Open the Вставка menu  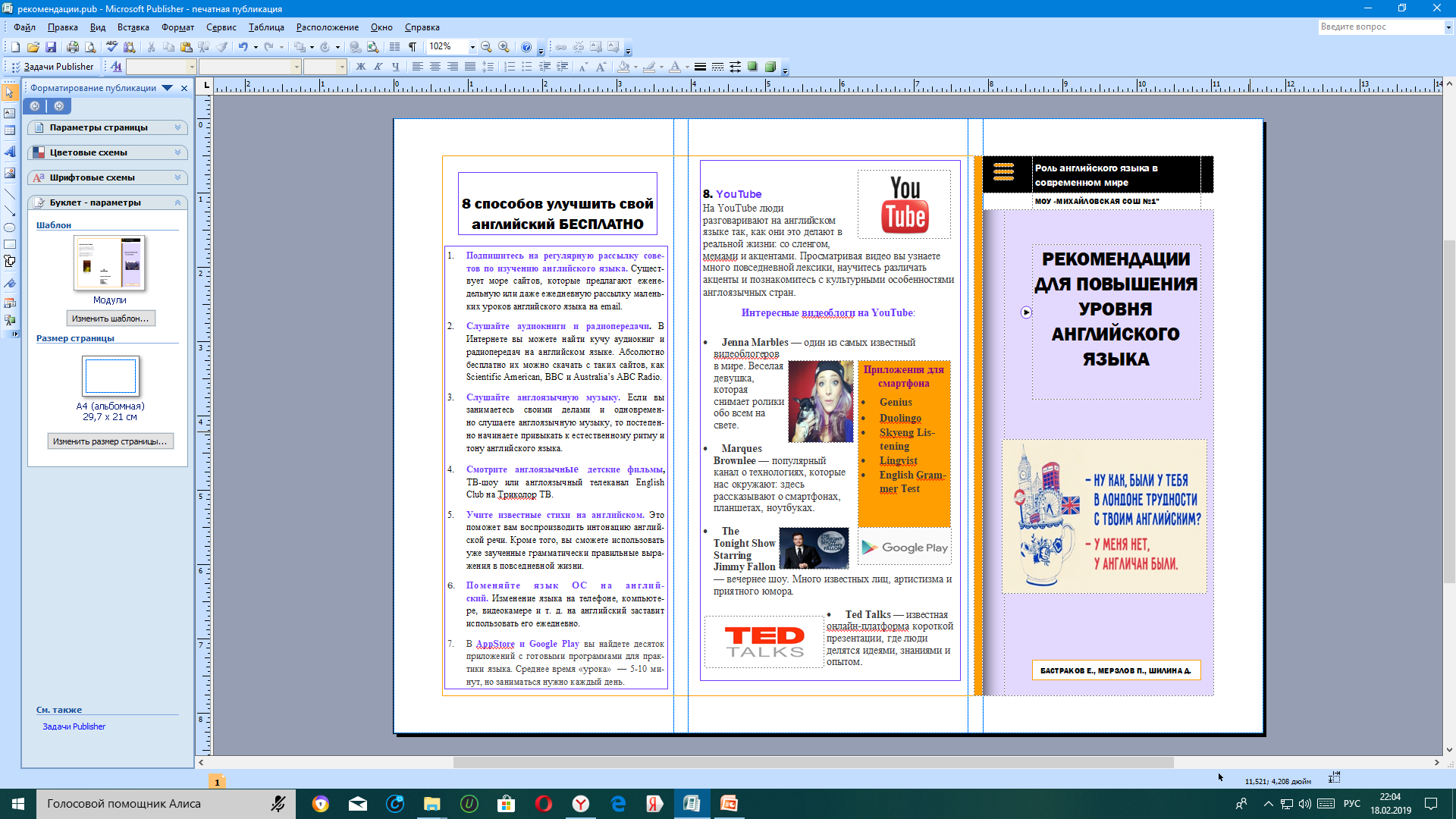pos(133,27)
